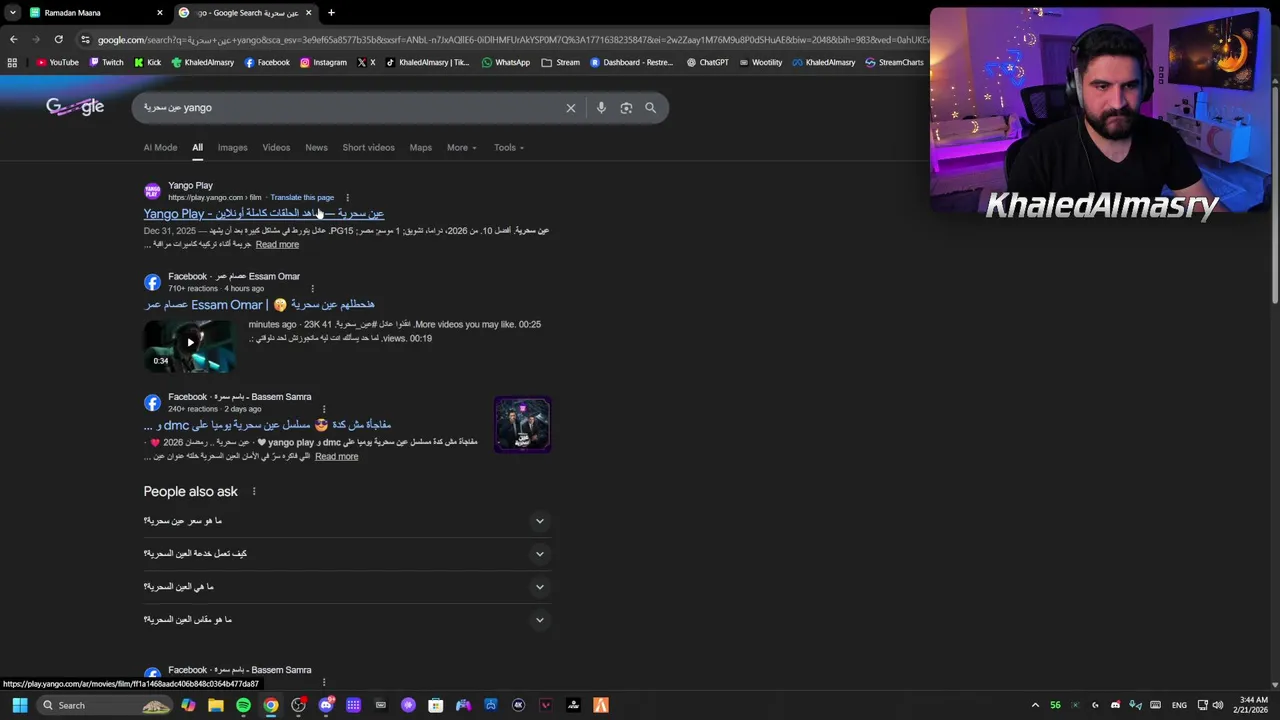Switch to Videos results tab
Viewport: 1280px width, 720px height.
(x=276, y=148)
